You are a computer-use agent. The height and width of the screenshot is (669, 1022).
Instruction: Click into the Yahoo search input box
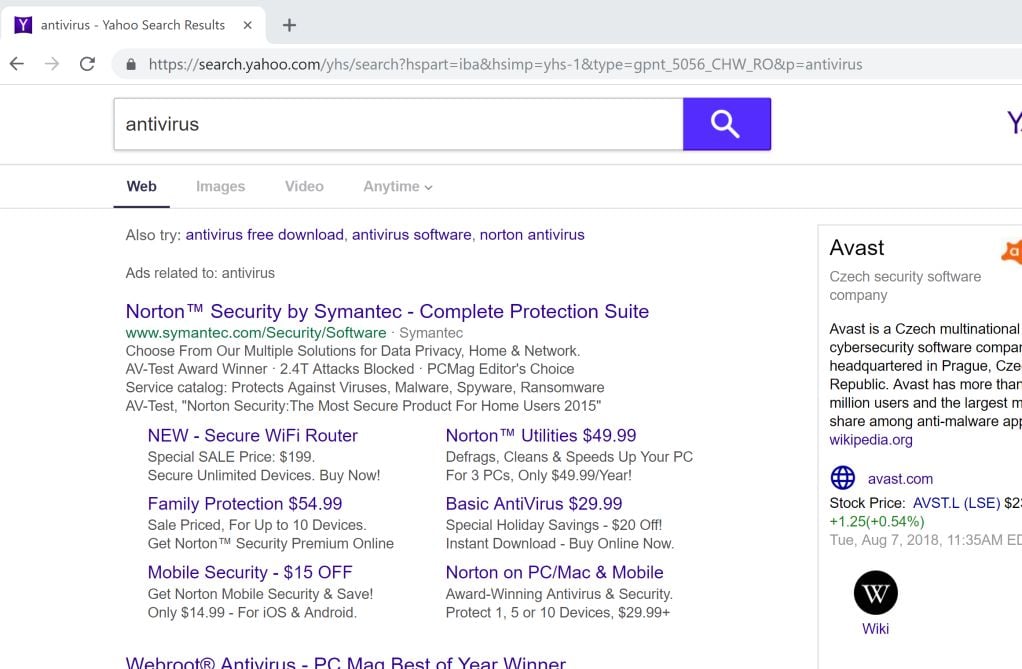click(x=398, y=124)
